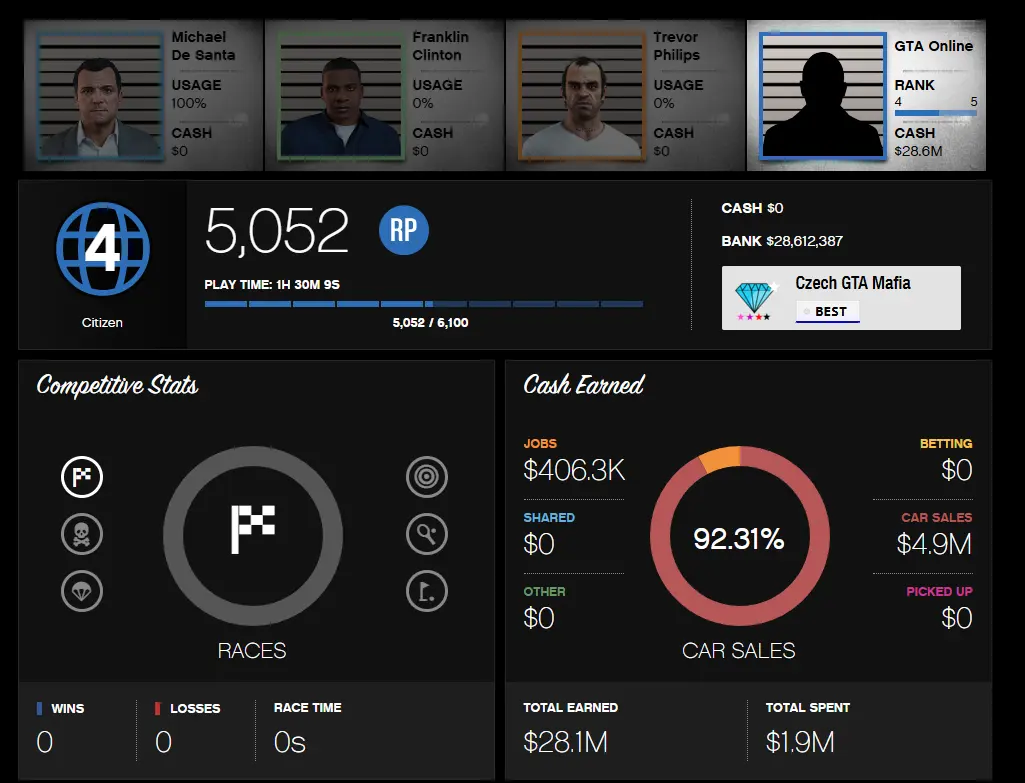Click the Czech GTA Mafia diamond emblem
1025x783 pixels.
click(x=755, y=299)
